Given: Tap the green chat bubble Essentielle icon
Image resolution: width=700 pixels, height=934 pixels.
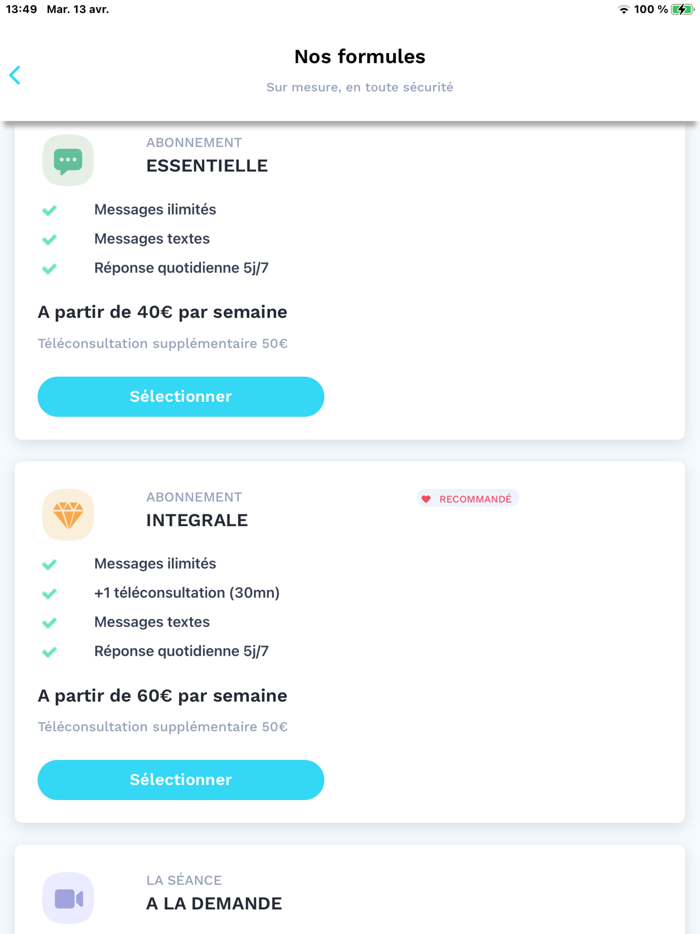Looking at the screenshot, I should (x=68, y=160).
